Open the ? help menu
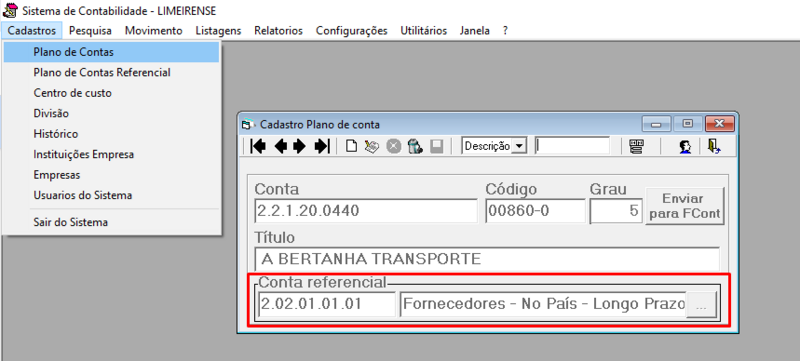The height and width of the screenshot is (361, 800). [x=505, y=31]
